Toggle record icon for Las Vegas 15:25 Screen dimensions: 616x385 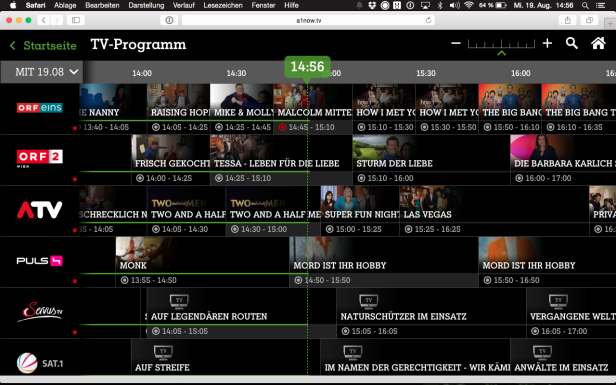408,229
